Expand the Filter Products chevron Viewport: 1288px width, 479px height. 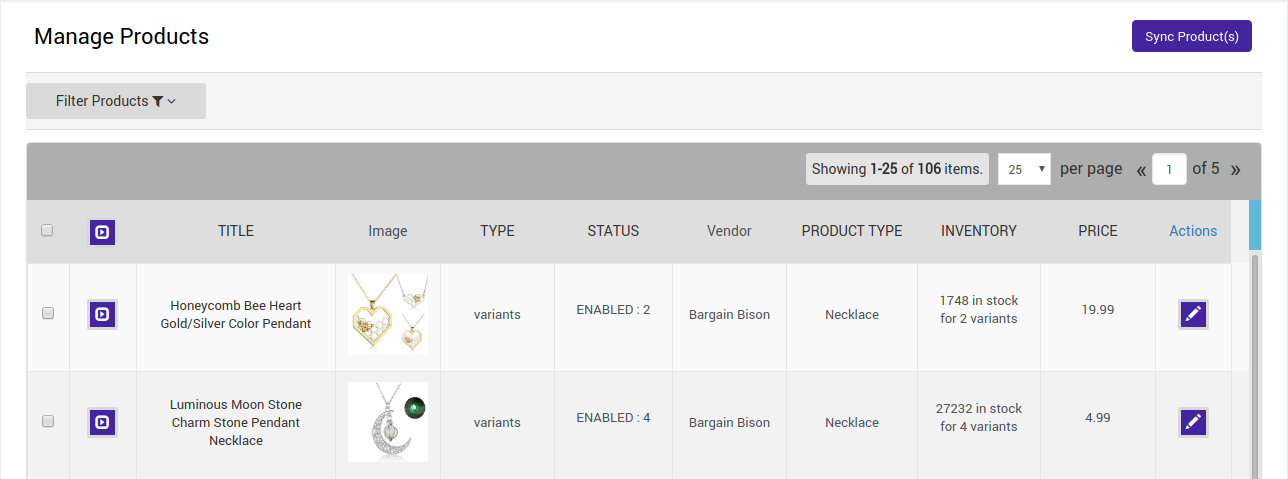(x=172, y=101)
